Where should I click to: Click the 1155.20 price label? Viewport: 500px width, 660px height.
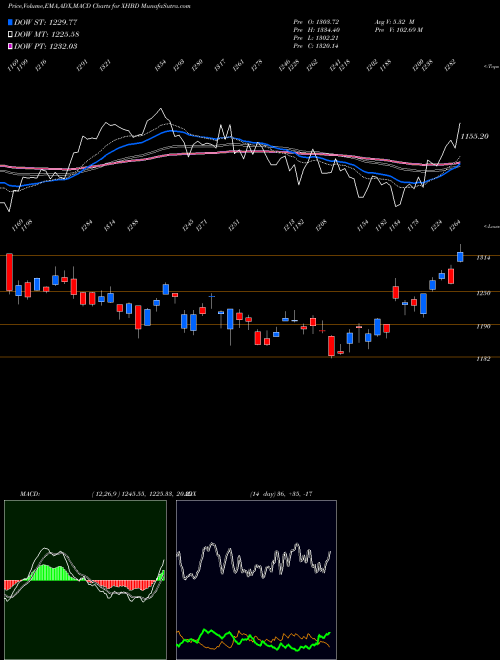(474, 136)
